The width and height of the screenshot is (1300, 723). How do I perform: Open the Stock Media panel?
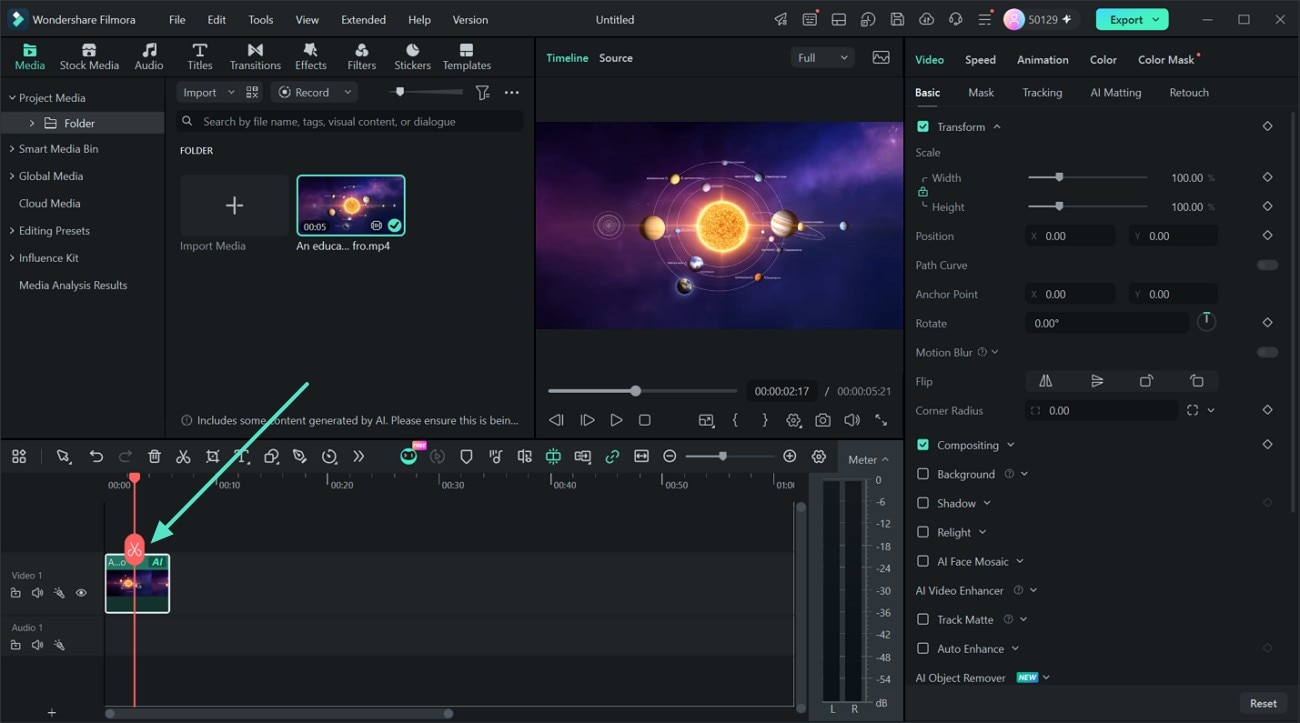pyautogui.click(x=89, y=57)
